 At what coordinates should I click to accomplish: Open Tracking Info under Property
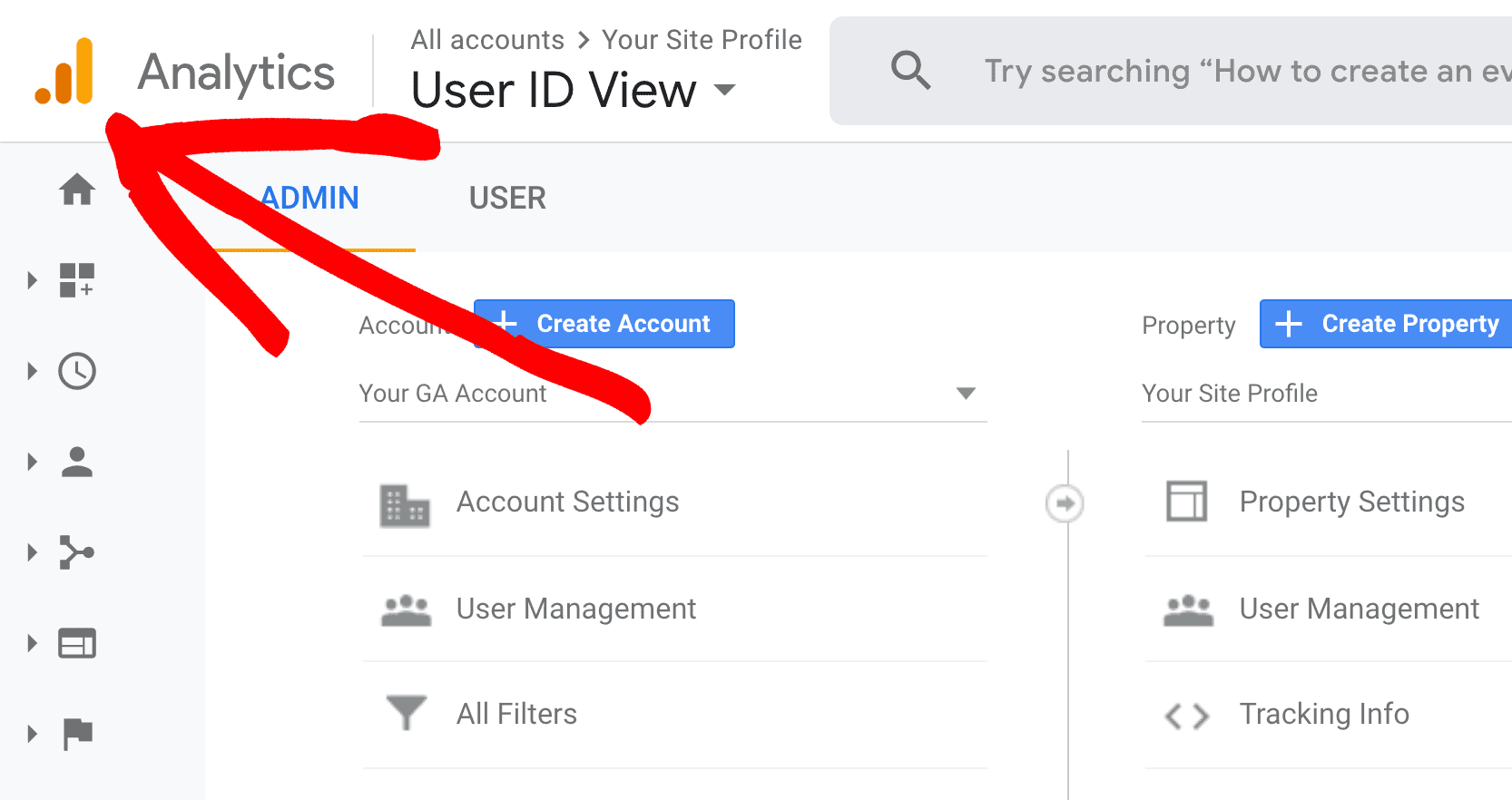[x=1323, y=715]
